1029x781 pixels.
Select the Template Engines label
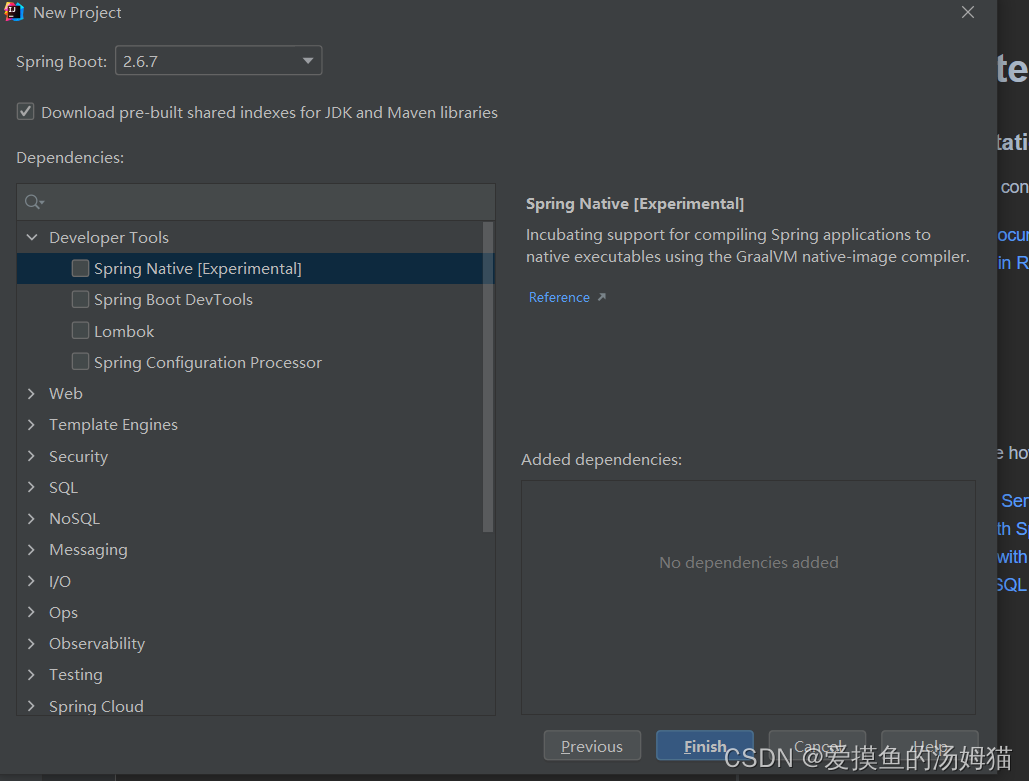pos(114,425)
